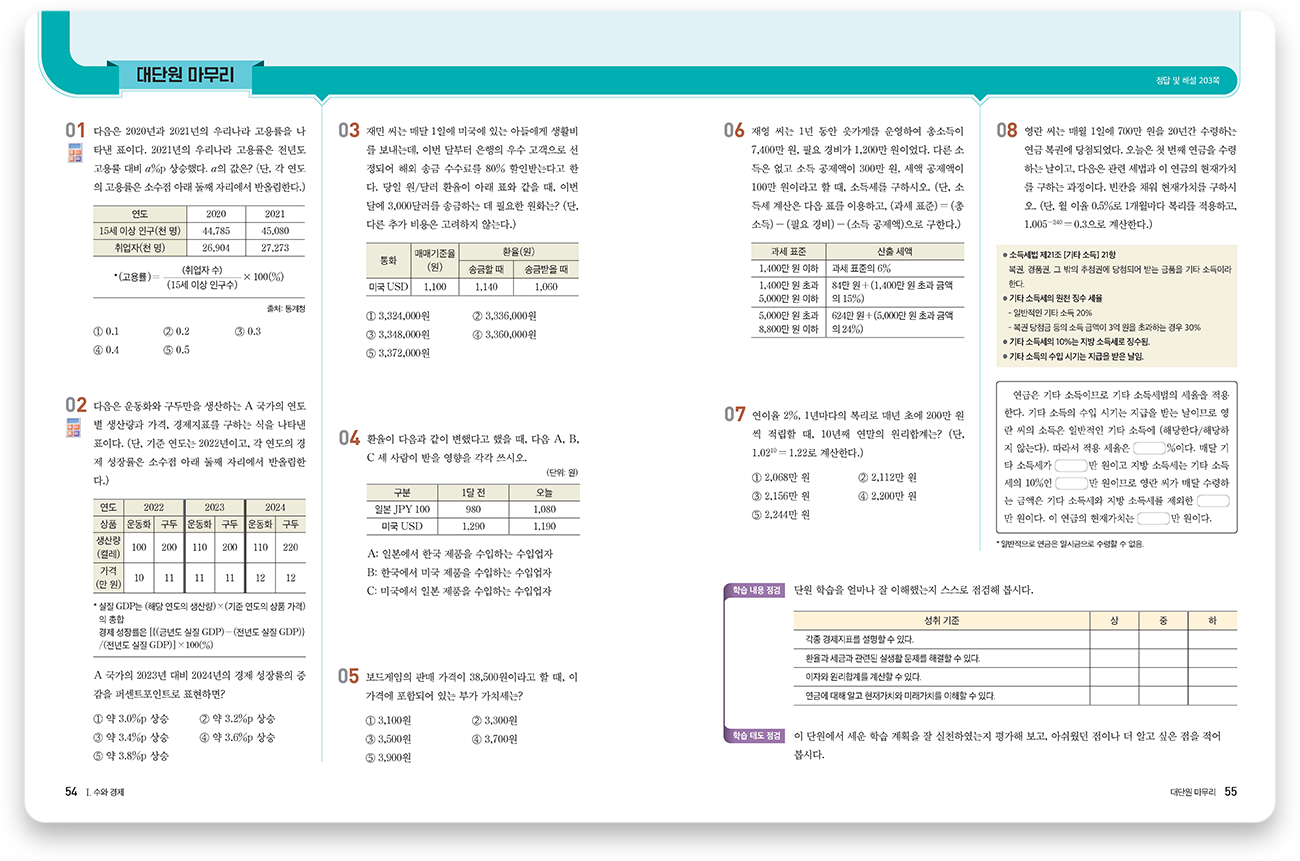The image size is (1300, 861).
Task: Click the question number 08 marker
Action: pos(1008,130)
